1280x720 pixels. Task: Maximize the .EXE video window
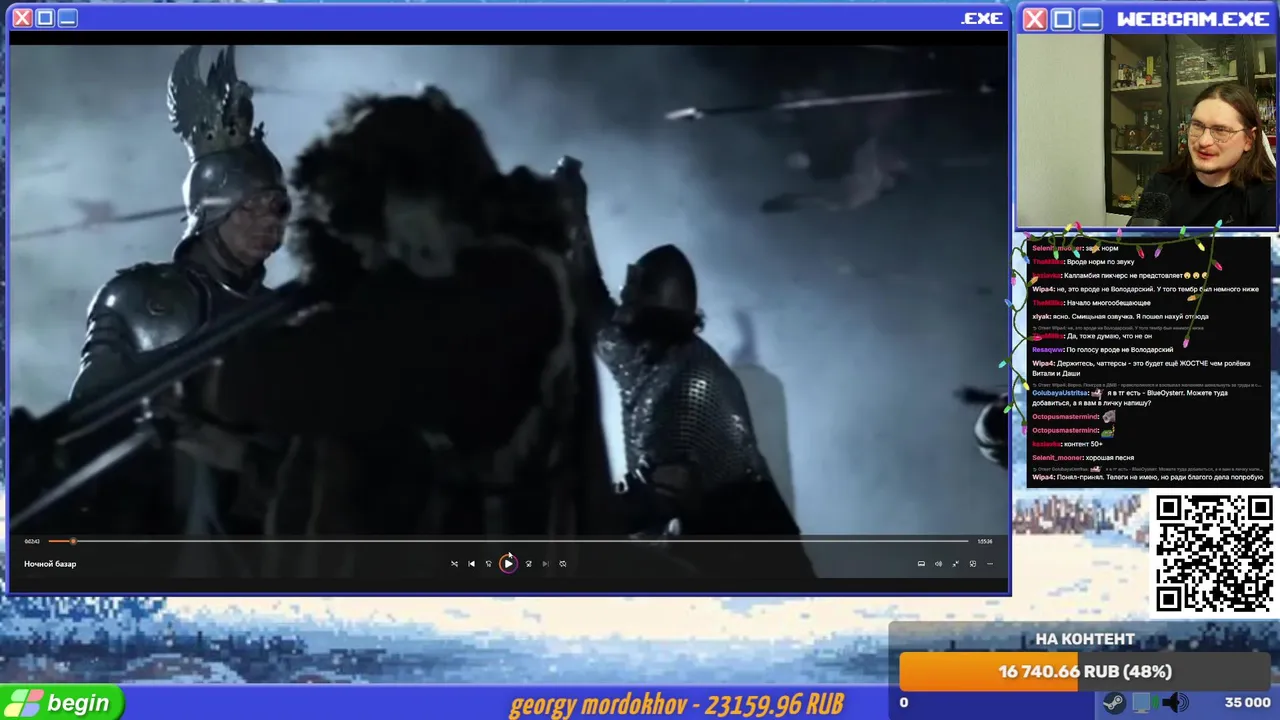tap(45, 18)
